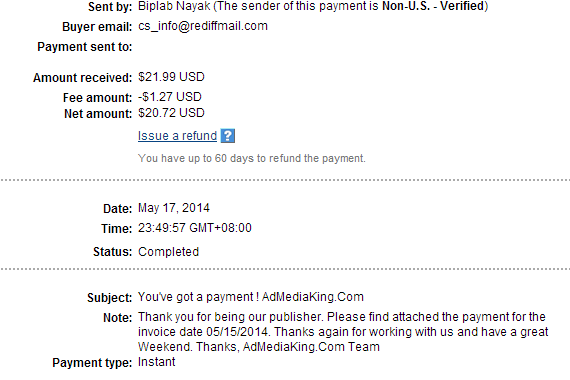This screenshot has height=380, width=570.
Task: Open the blue question mark help icon
Action: pos(228,136)
